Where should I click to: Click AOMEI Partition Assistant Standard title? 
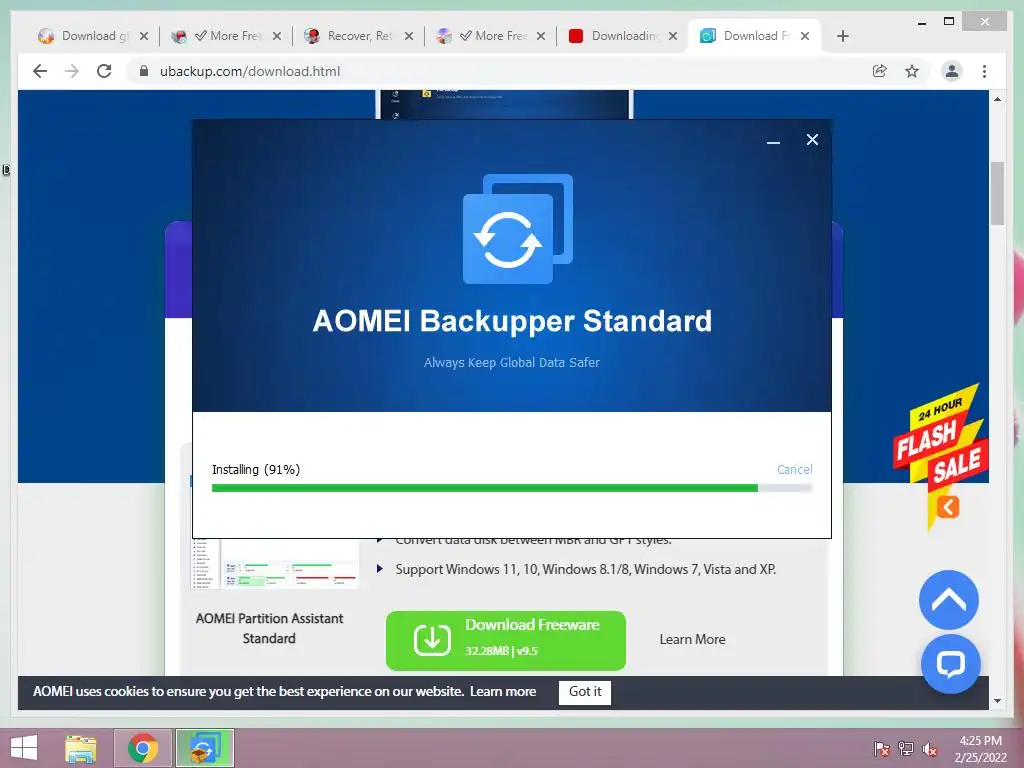tap(269, 628)
